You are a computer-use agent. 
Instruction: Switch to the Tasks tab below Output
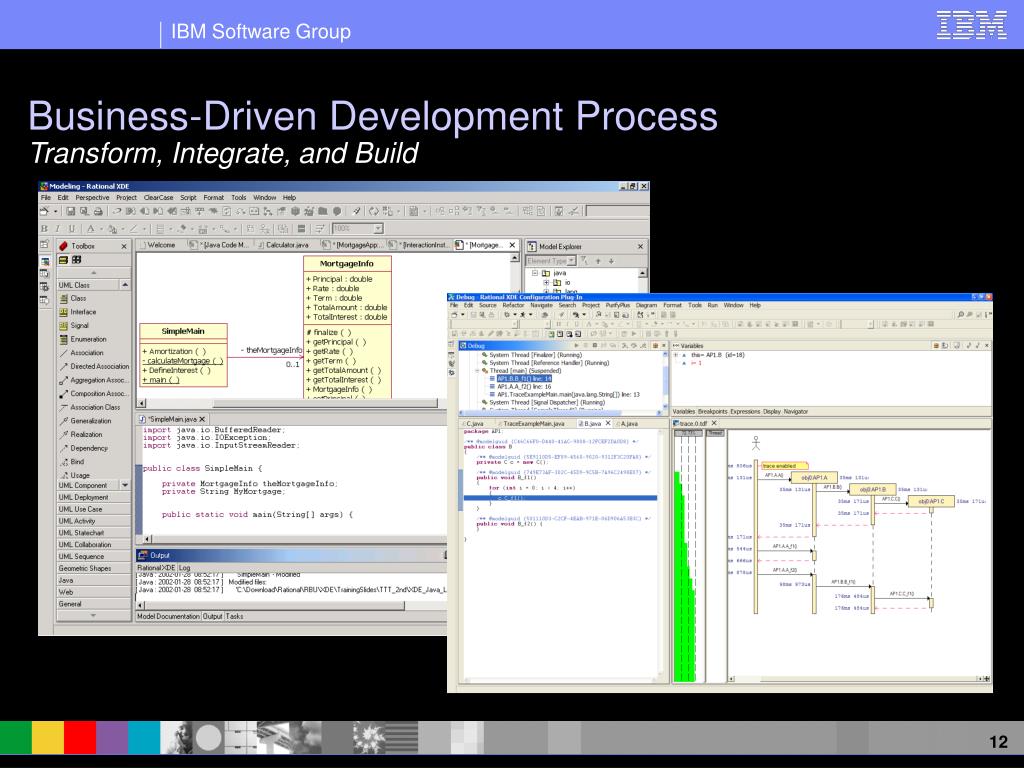pyautogui.click(x=234, y=616)
